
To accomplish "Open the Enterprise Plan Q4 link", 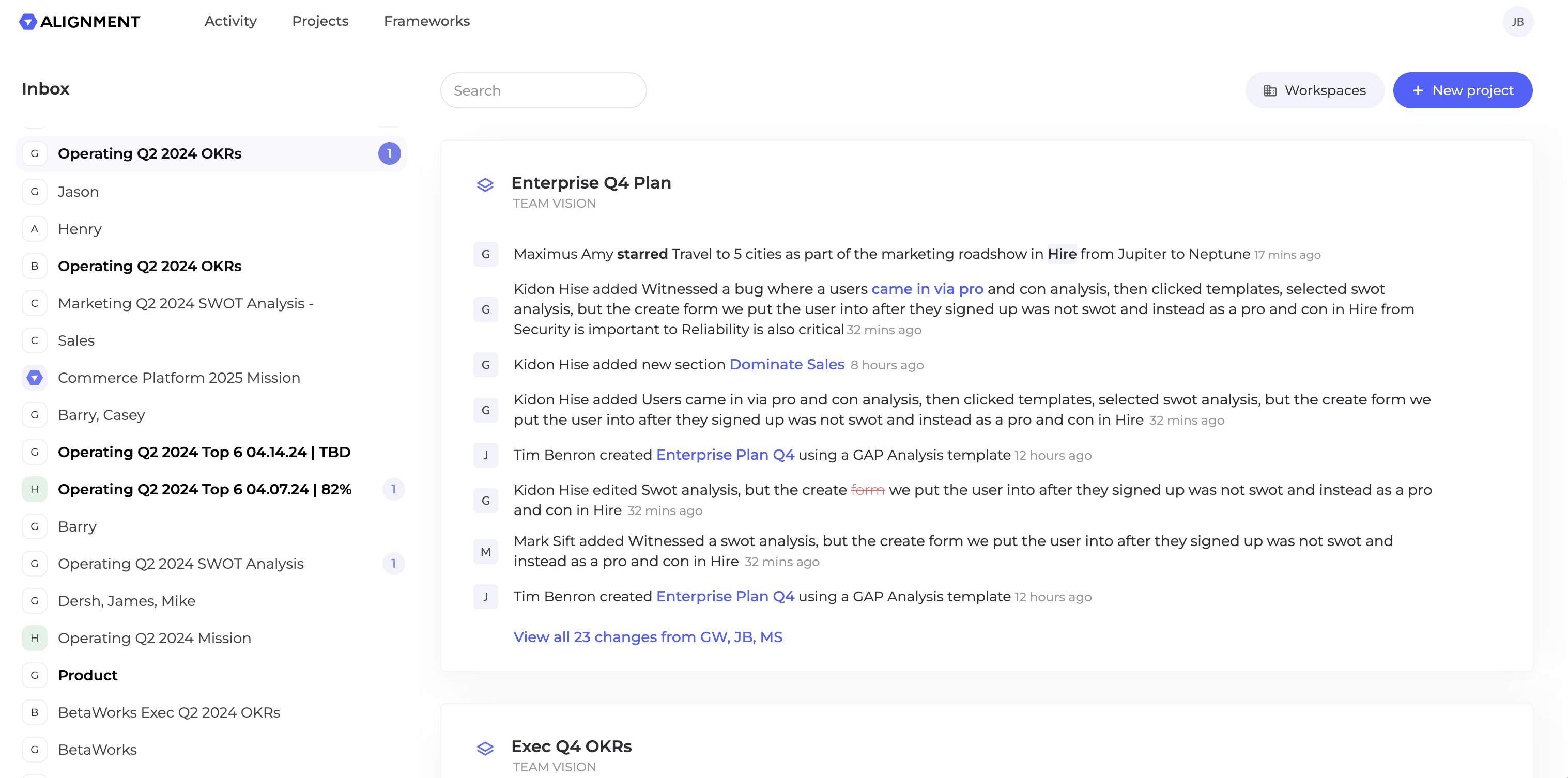I will coord(725,455).
